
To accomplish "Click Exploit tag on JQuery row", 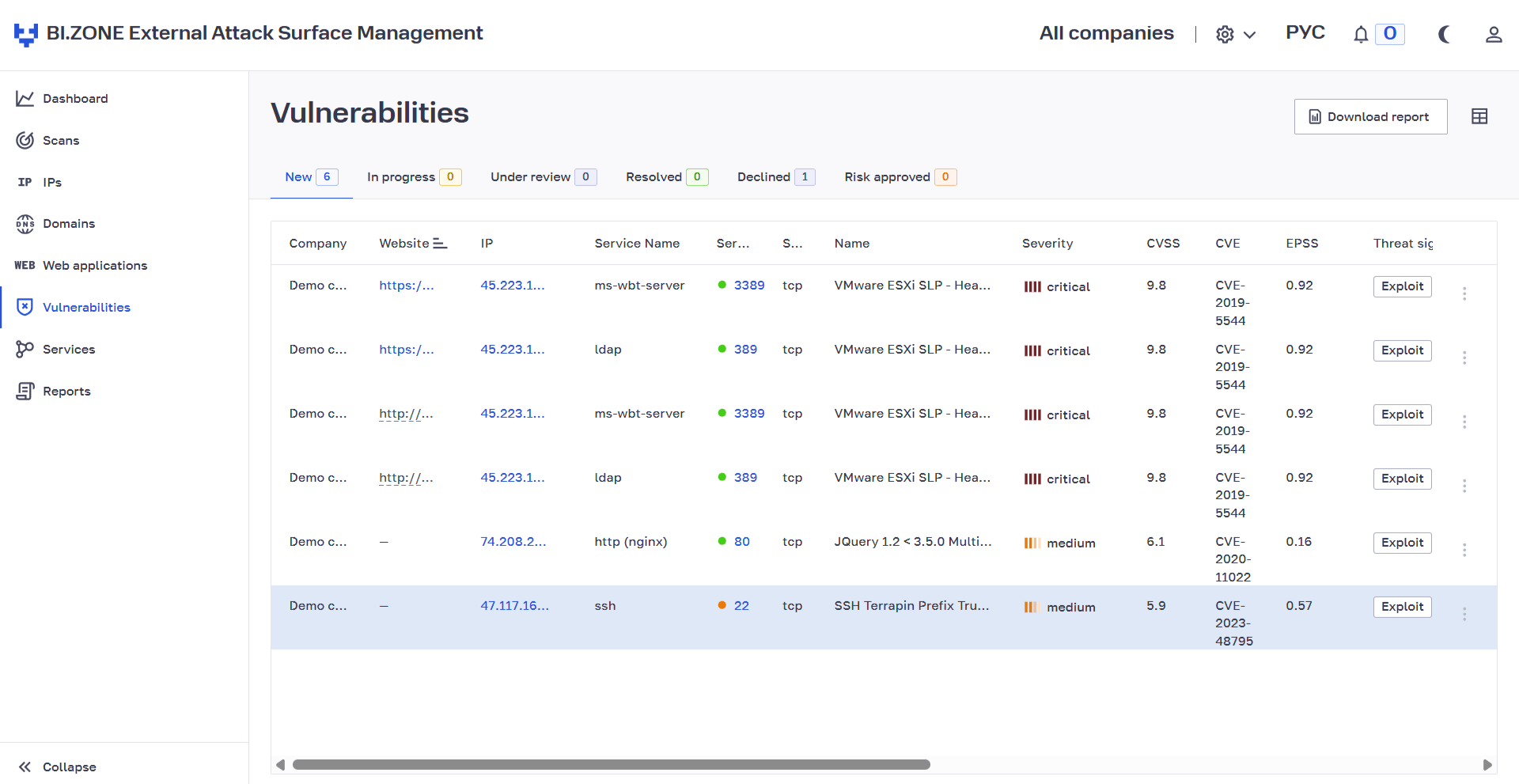I will click(1403, 543).
